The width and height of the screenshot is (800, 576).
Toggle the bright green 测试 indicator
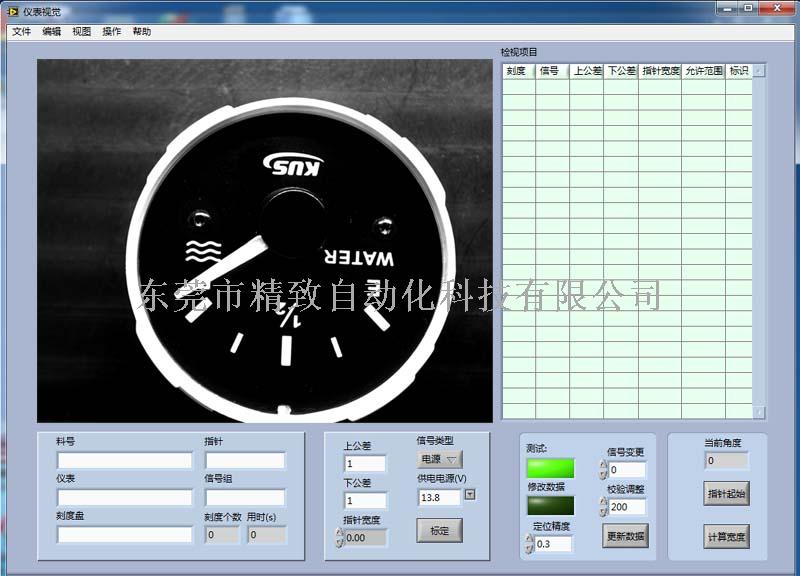pyautogui.click(x=551, y=468)
